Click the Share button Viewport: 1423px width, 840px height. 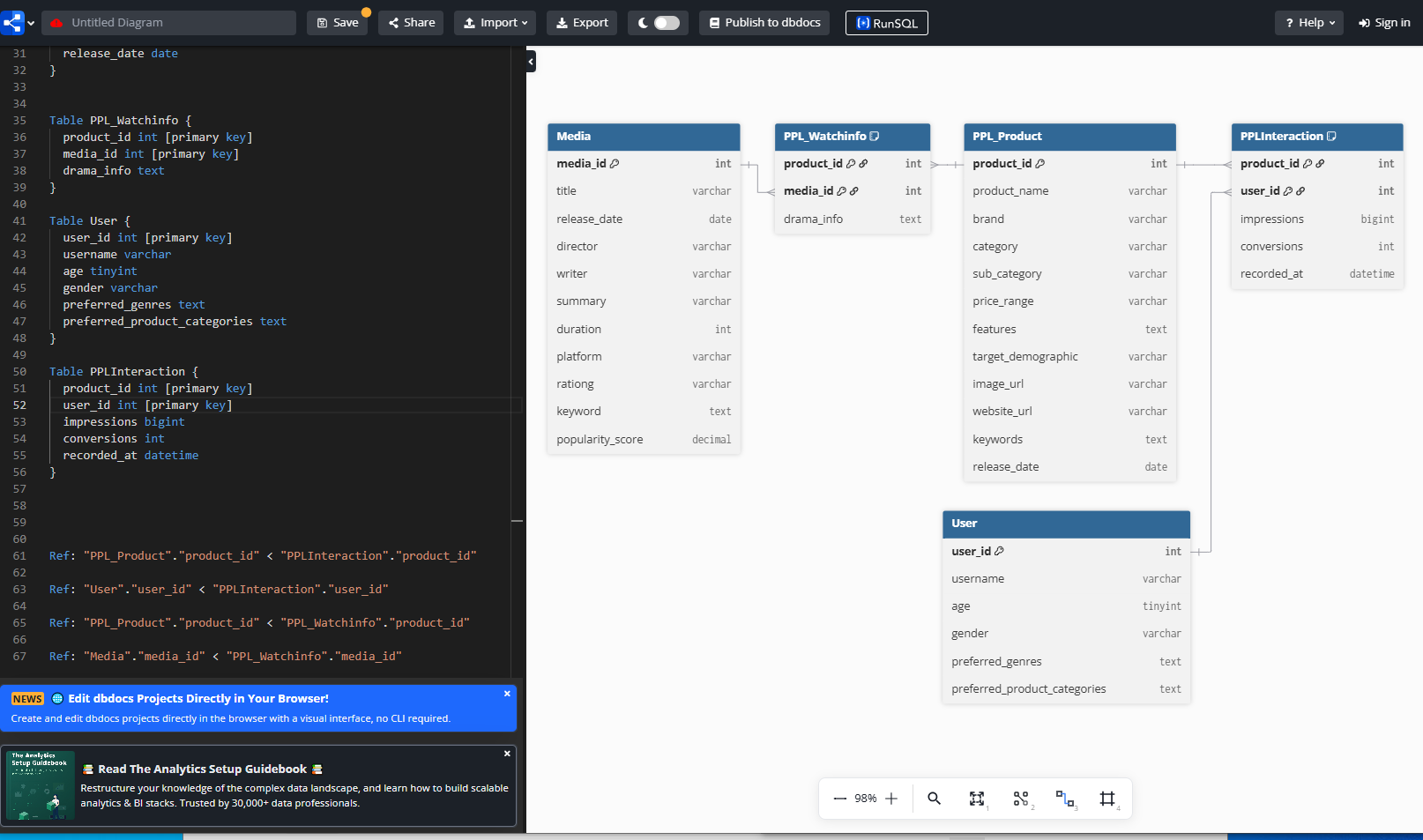pos(411,23)
